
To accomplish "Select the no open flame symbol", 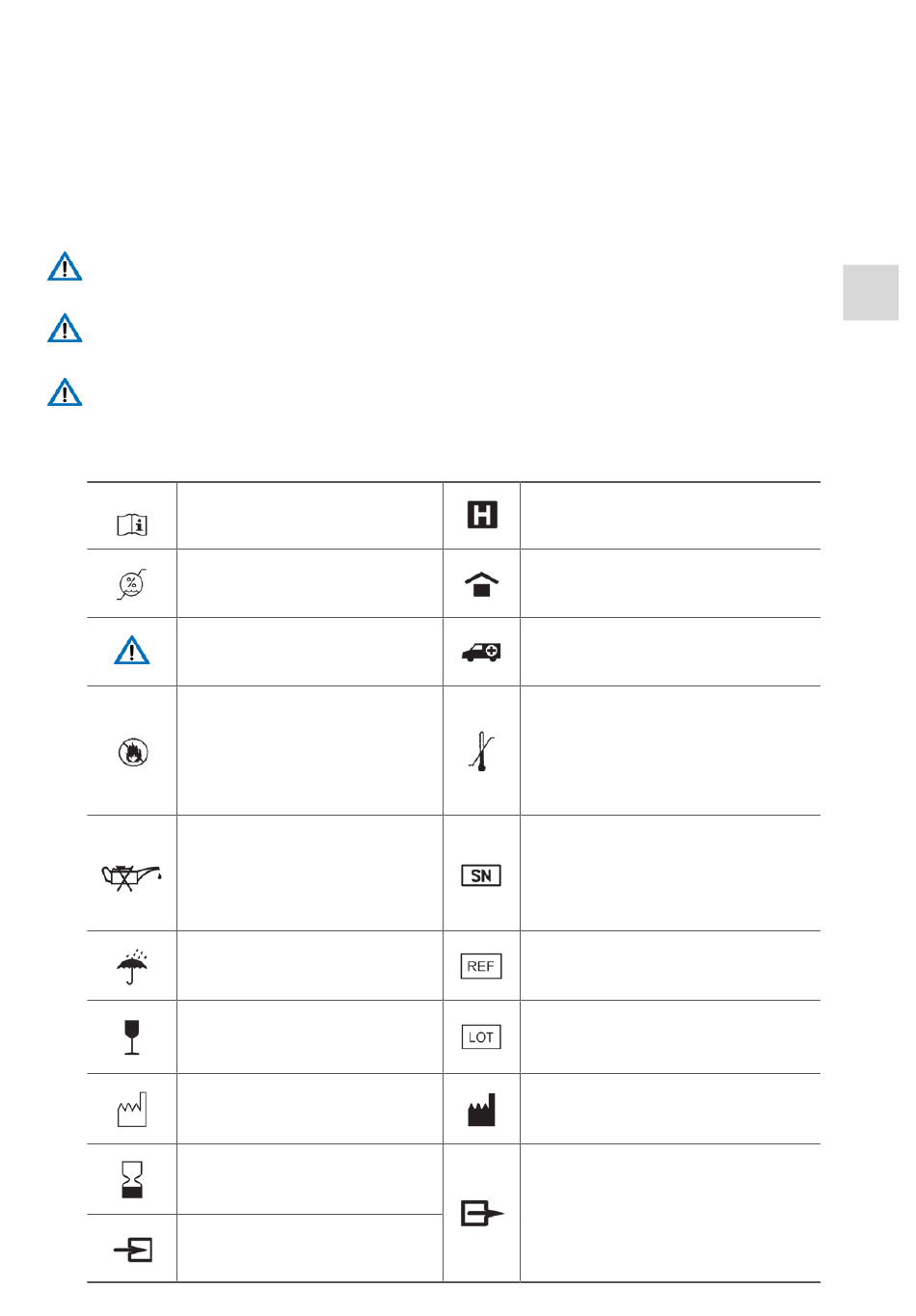I will click(x=133, y=752).
